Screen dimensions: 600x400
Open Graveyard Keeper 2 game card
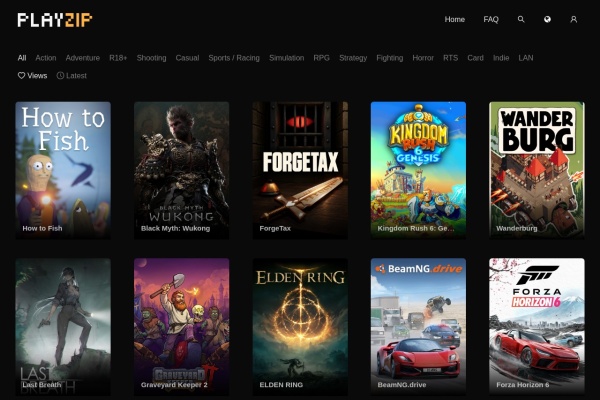[x=182, y=327]
